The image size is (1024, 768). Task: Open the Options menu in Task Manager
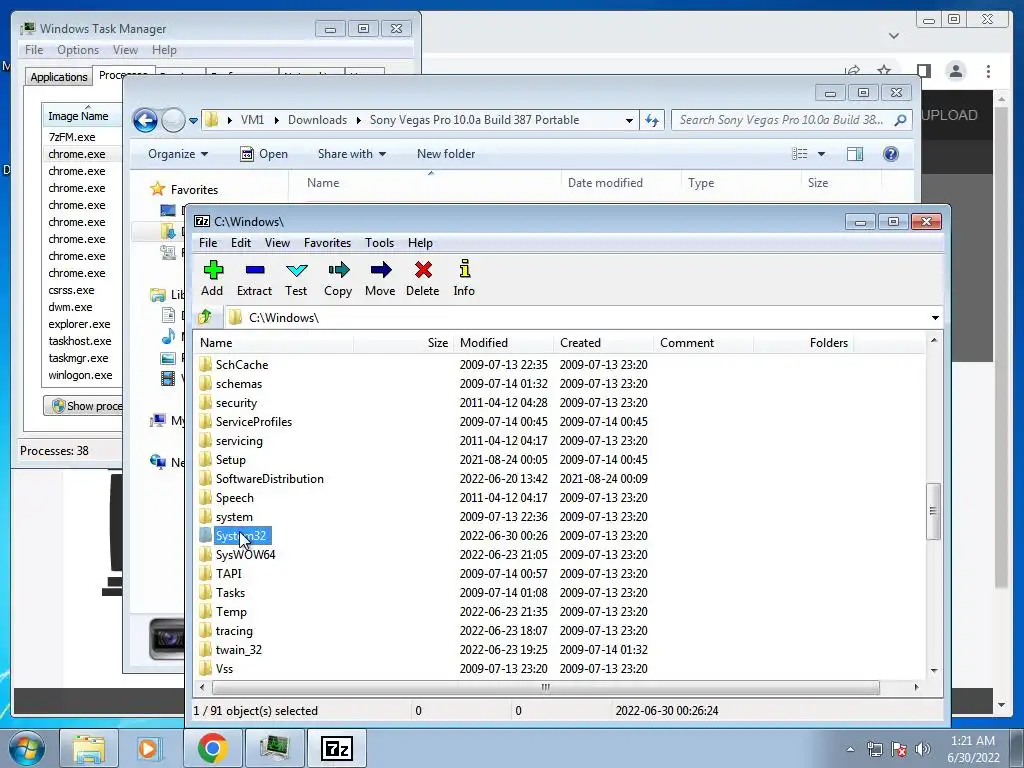click(78, 50)
